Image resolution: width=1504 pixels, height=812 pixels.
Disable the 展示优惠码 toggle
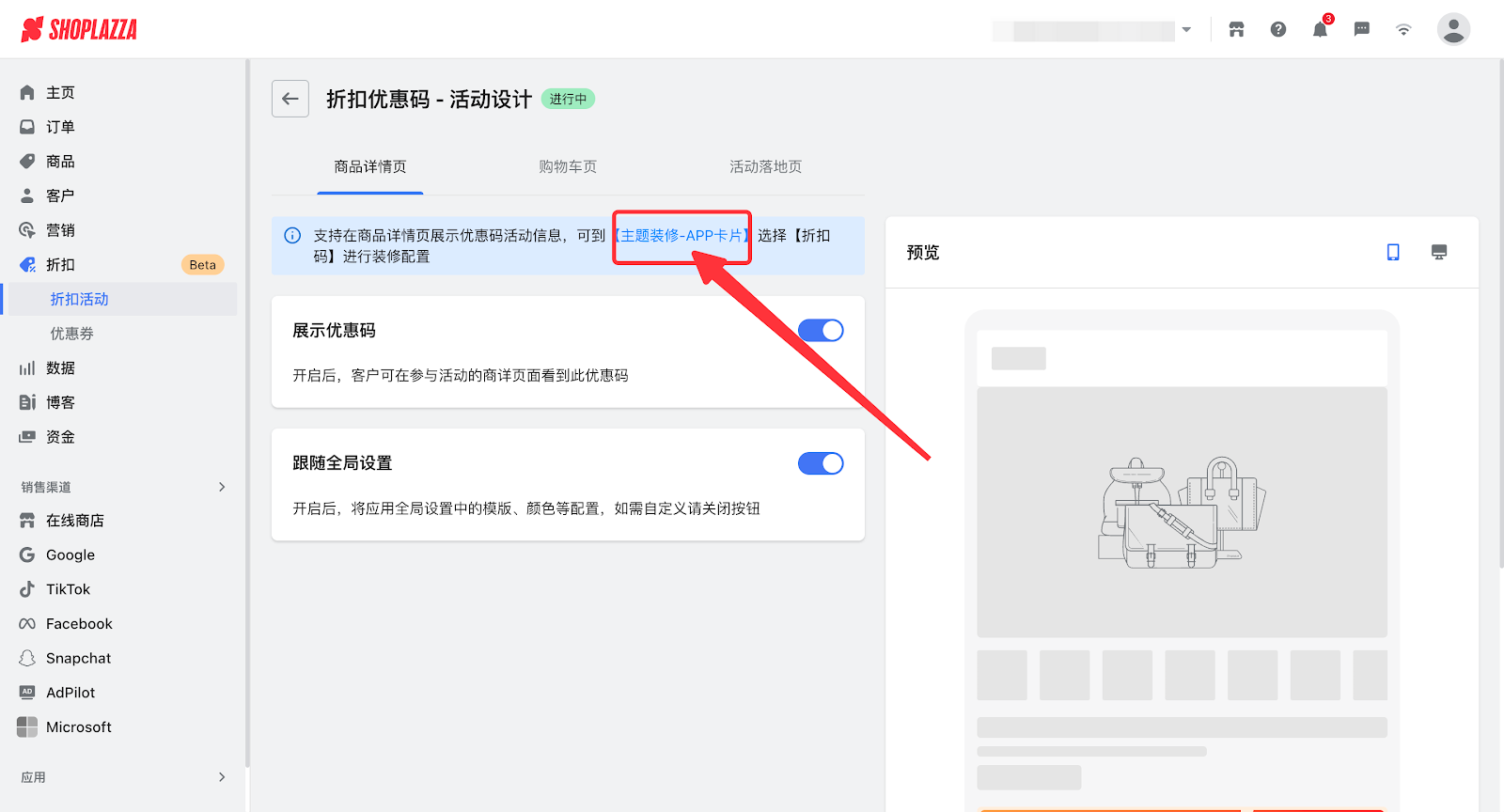pos(820,331)
